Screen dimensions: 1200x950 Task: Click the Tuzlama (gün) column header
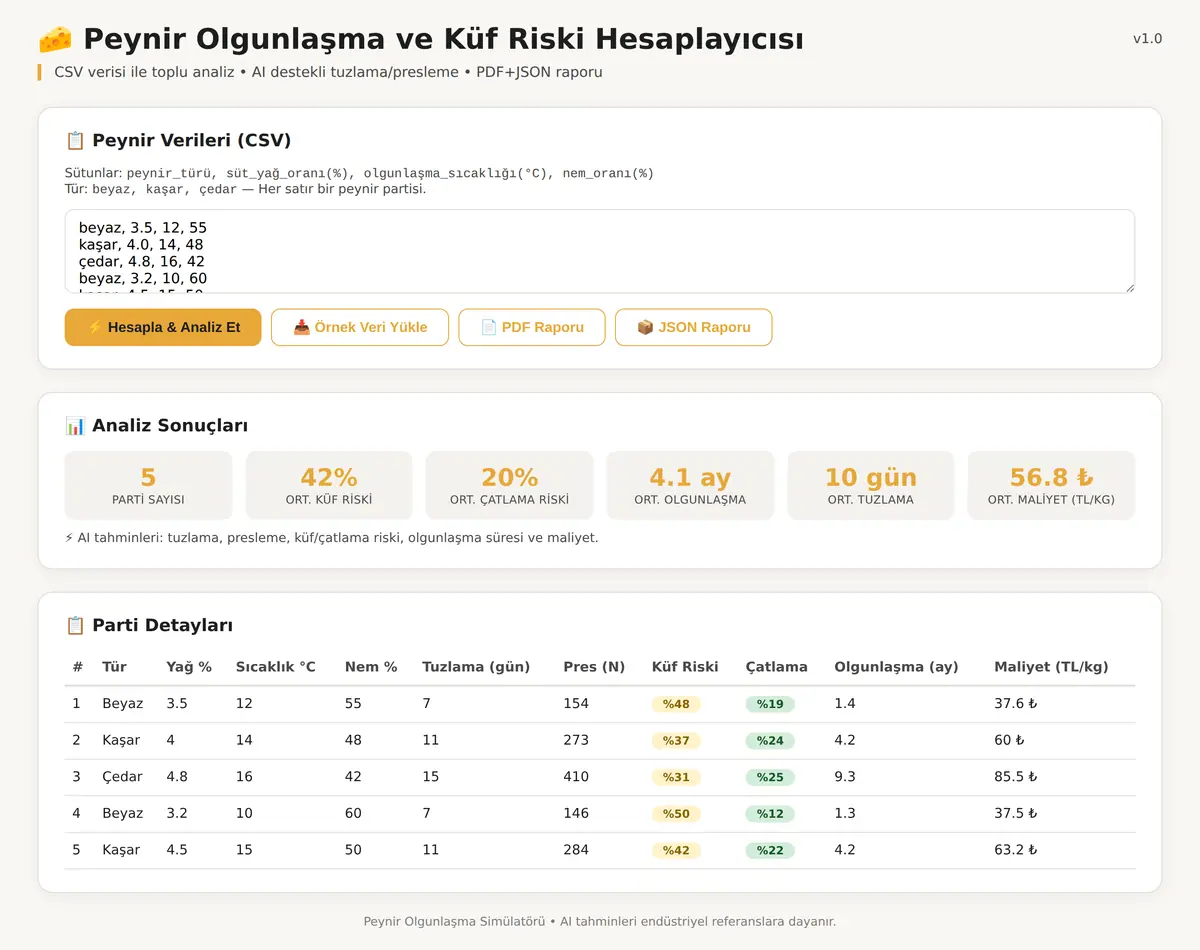coord(476,667)
